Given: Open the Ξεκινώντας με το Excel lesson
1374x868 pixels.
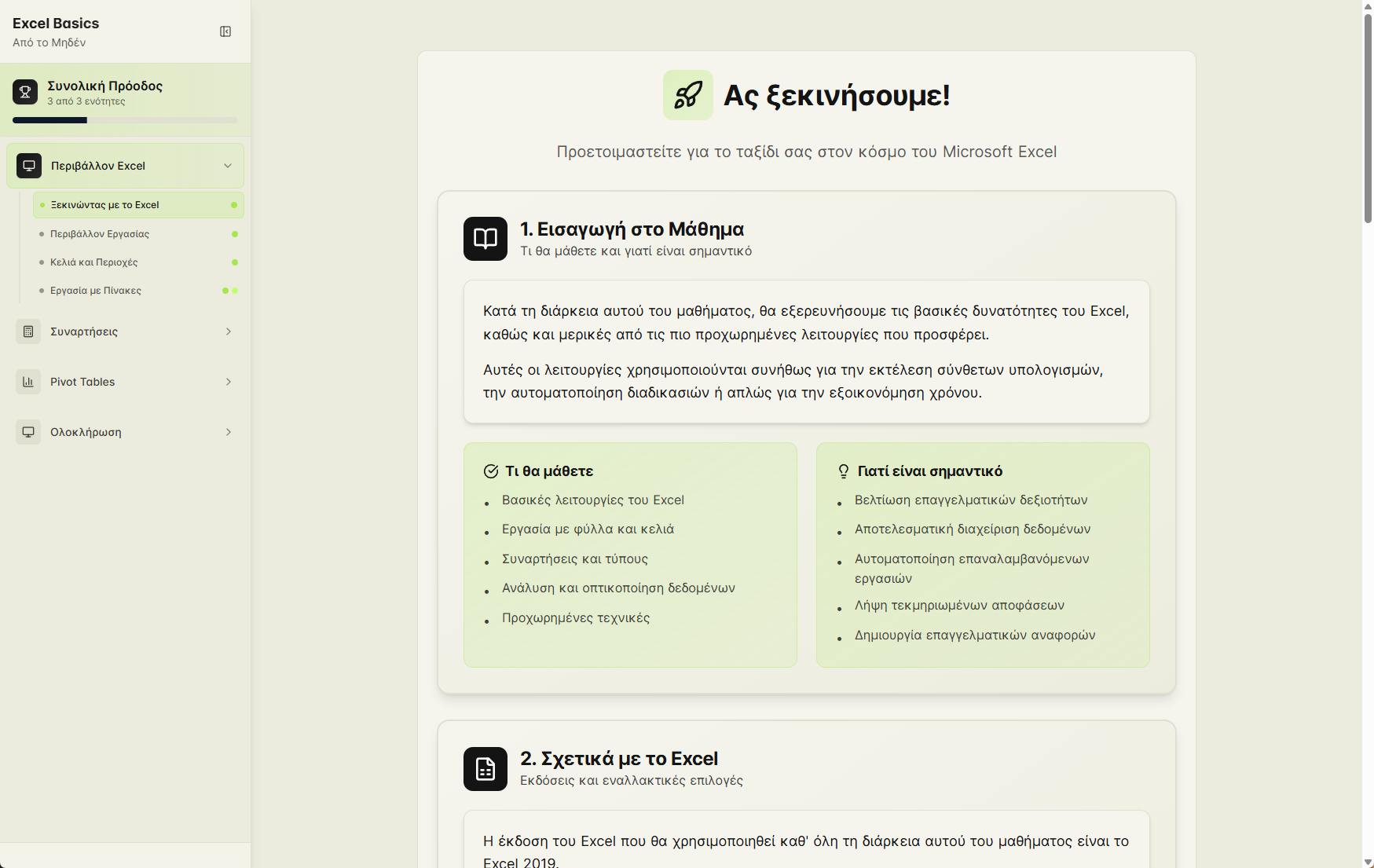Looking at the screenshot, I should coord(105,205).
